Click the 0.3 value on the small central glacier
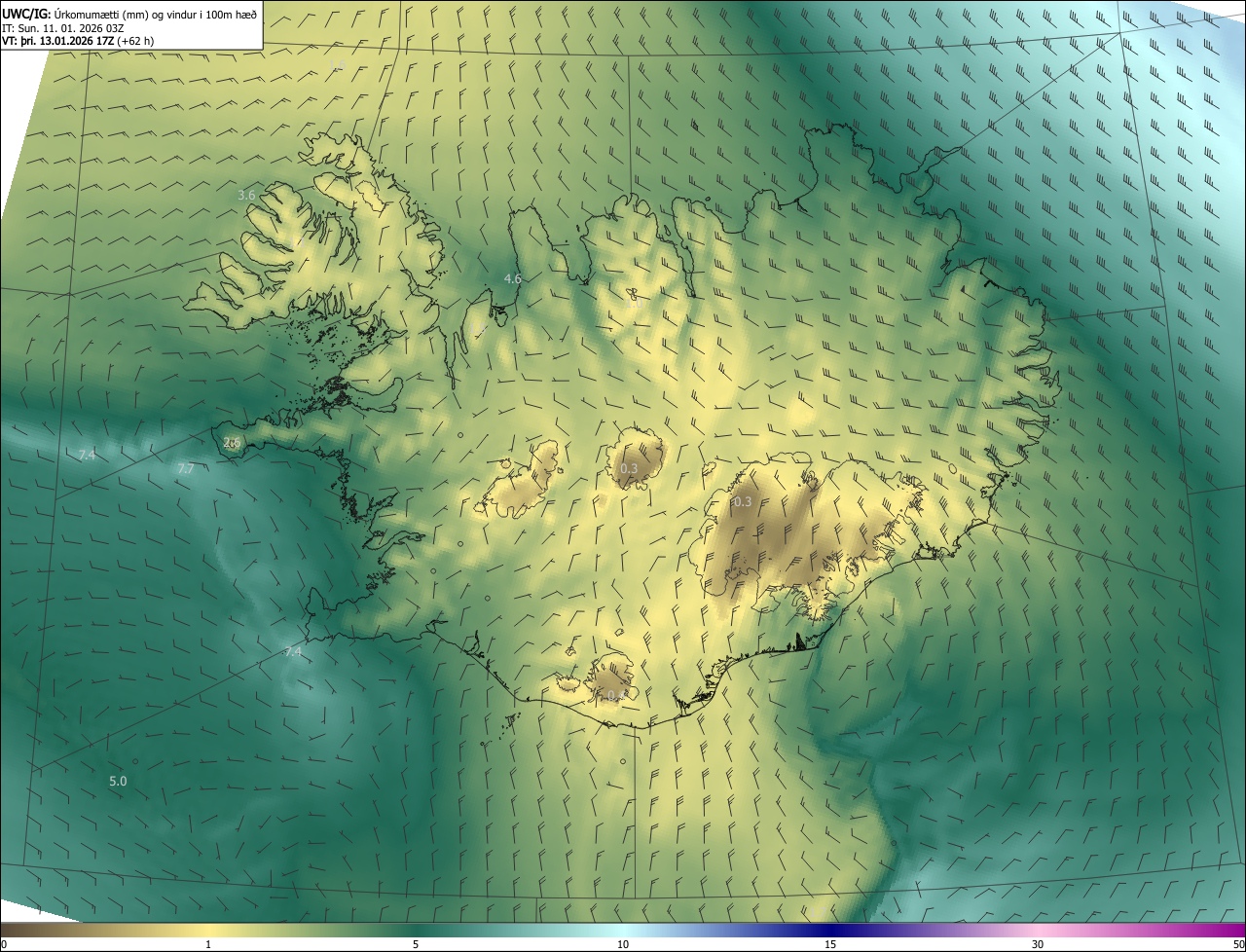The width and height of the screenshot is (1246, 952). tap(629, 469)
